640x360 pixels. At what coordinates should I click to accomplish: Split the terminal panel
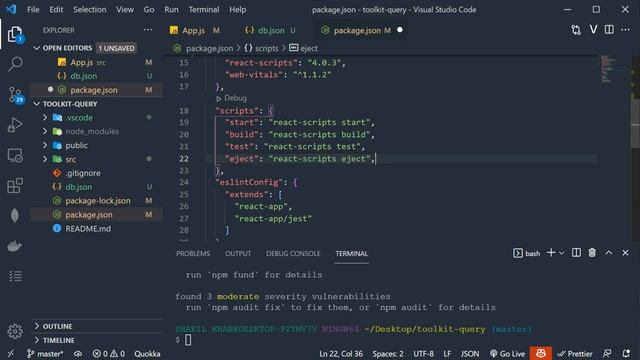(576, 253)
